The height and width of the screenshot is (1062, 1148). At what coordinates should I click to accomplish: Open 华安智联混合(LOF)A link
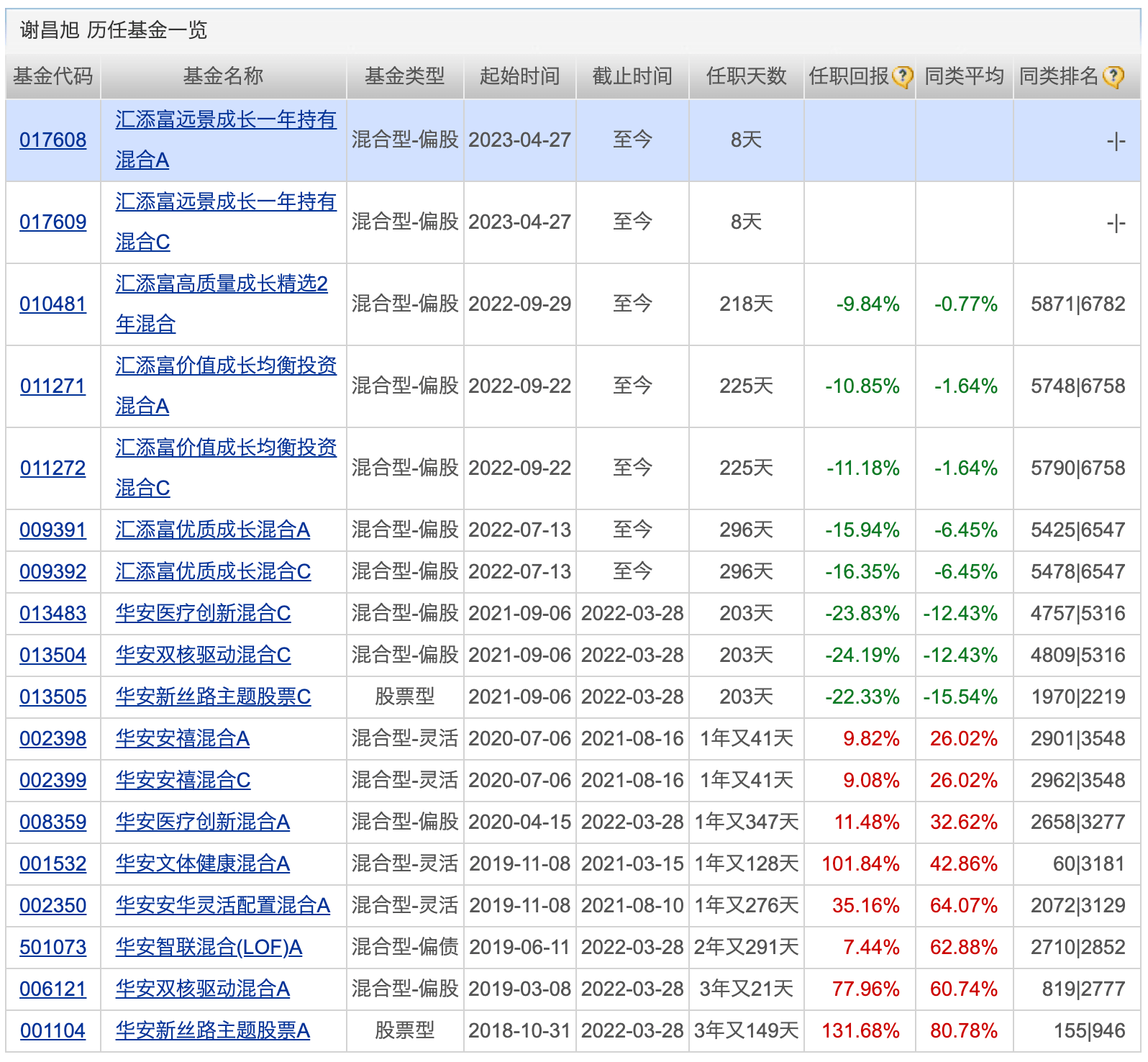[x=209, y=948]
